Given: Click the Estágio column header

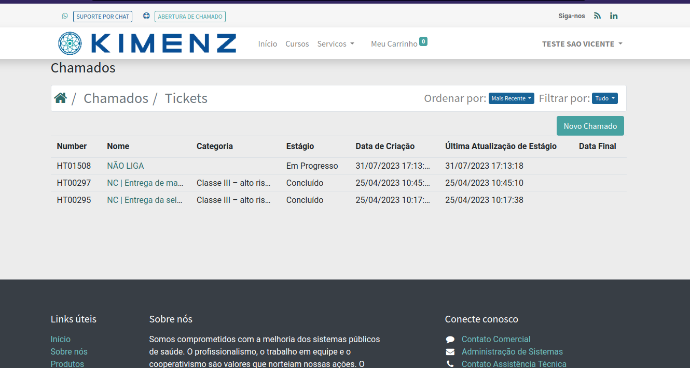Looking at the screenshot, I should coord(300,146).
